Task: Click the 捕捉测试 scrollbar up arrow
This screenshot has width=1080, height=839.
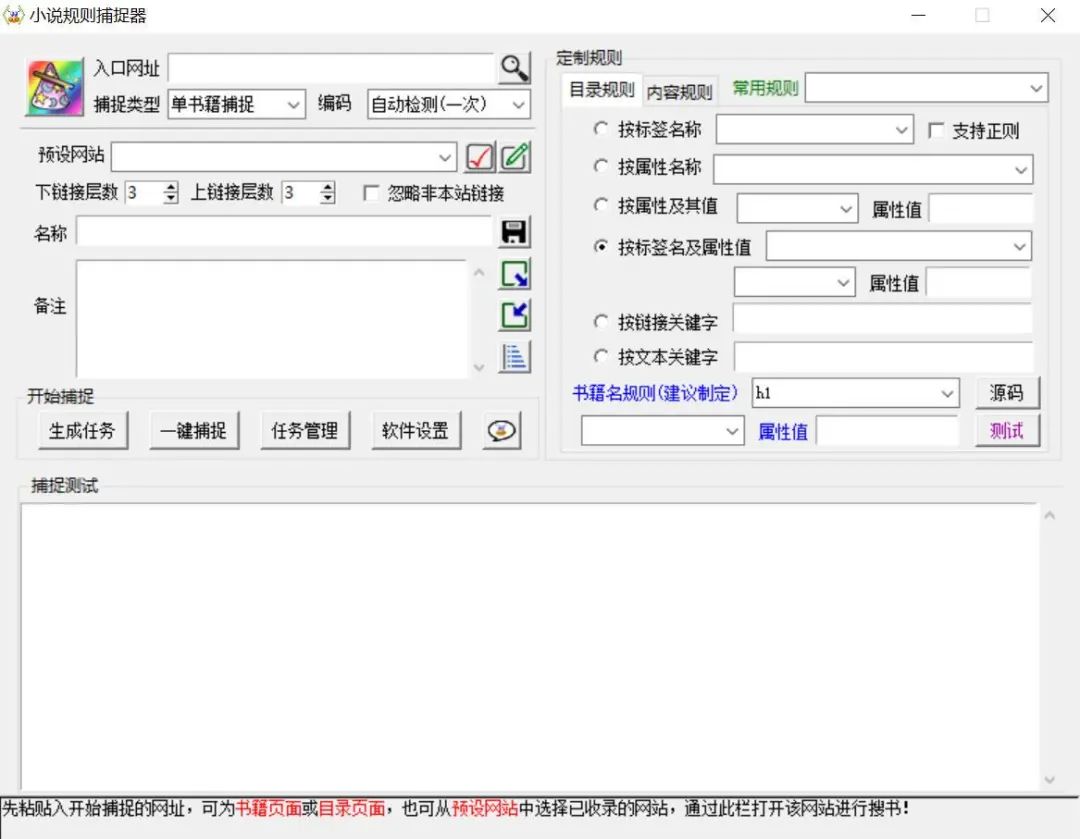Action: tap(1050, 515)
